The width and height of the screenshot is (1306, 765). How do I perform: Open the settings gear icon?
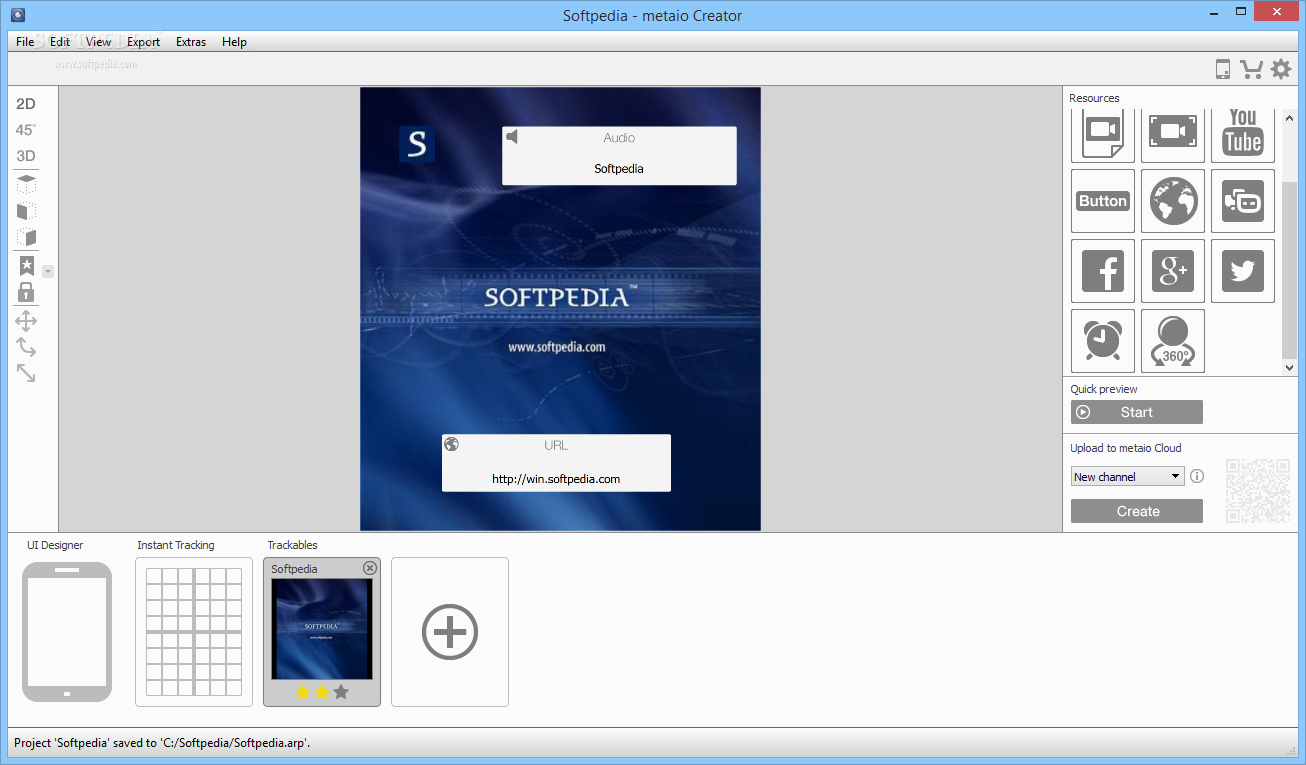coord(1281,69)
